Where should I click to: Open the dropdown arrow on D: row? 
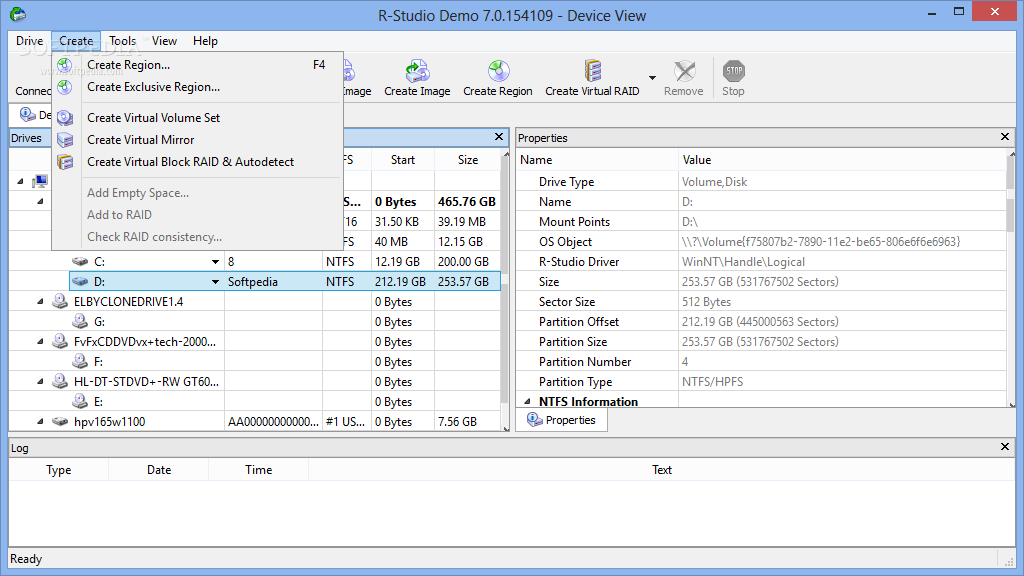point(215,282)
